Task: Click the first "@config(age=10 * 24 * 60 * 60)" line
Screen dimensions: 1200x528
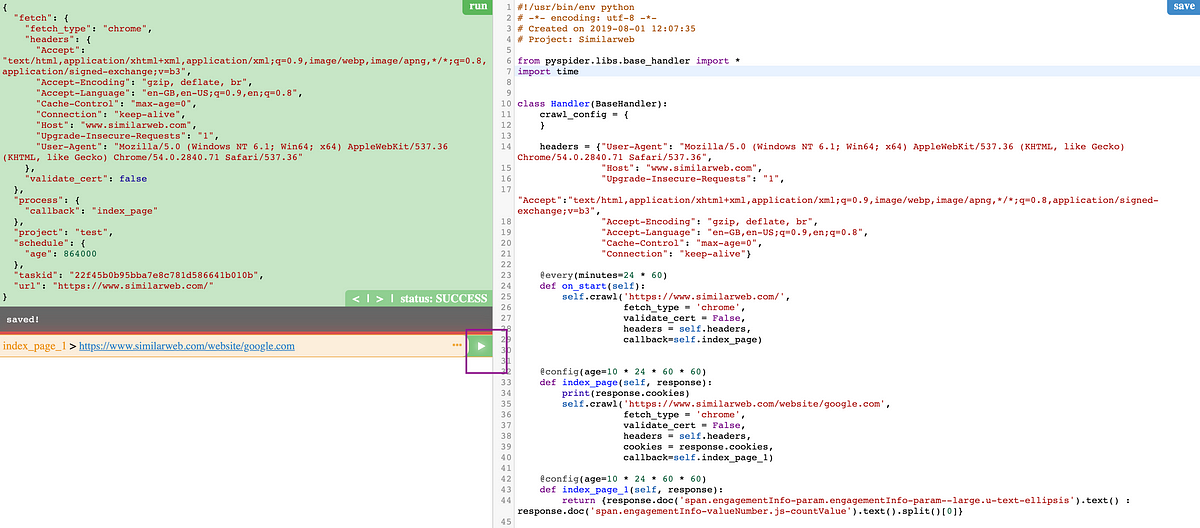Action: [623, 371]
